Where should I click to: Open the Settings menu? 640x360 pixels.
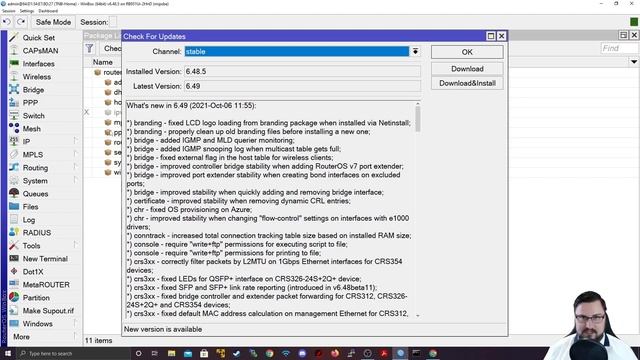[27, 11]
